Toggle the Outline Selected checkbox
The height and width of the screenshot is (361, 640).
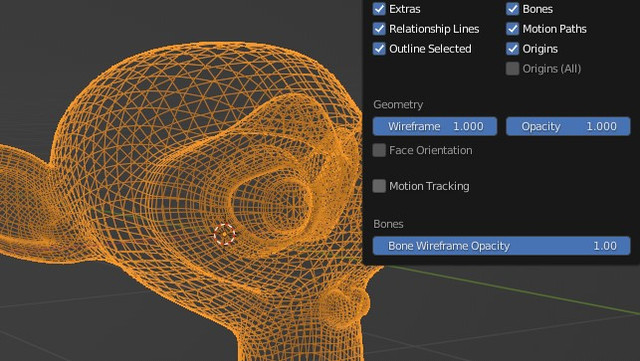point(379,49)
